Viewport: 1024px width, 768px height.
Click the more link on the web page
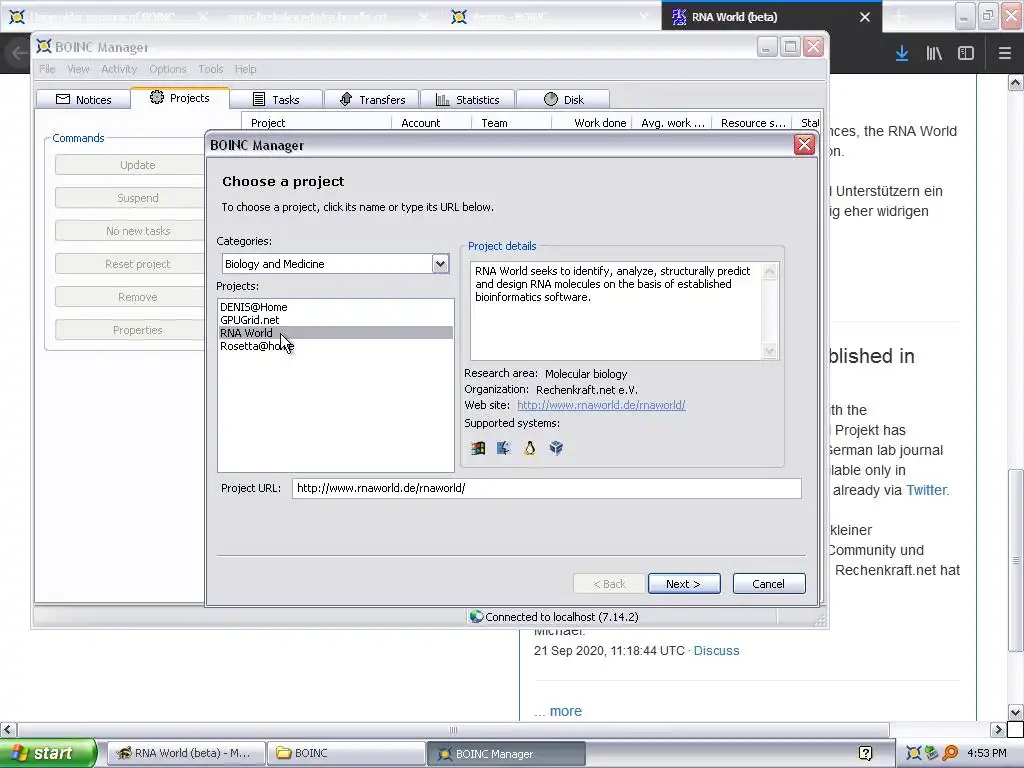(566, 711)
